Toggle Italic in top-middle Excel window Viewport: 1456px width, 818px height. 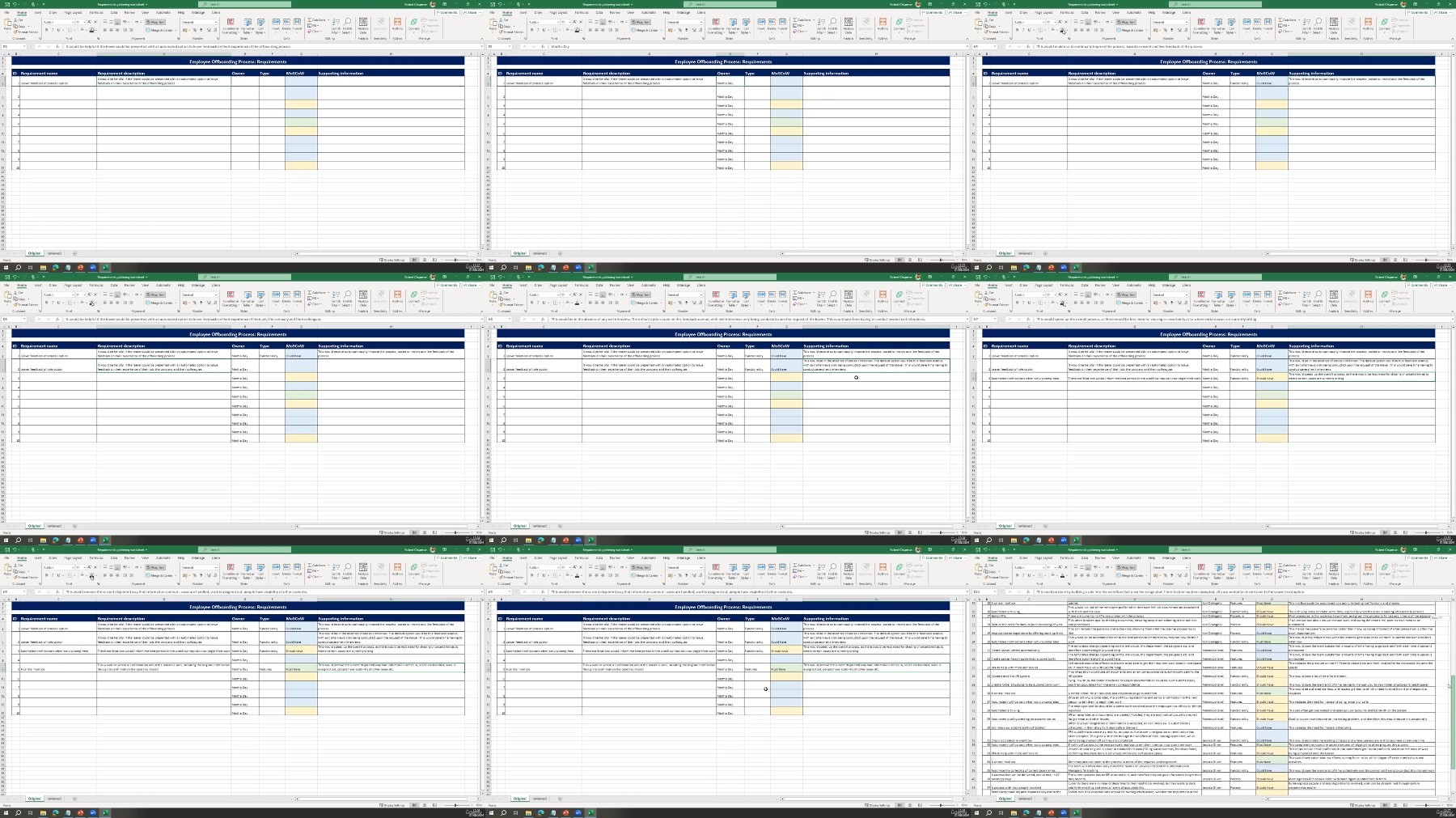click(x=538, y=30)
